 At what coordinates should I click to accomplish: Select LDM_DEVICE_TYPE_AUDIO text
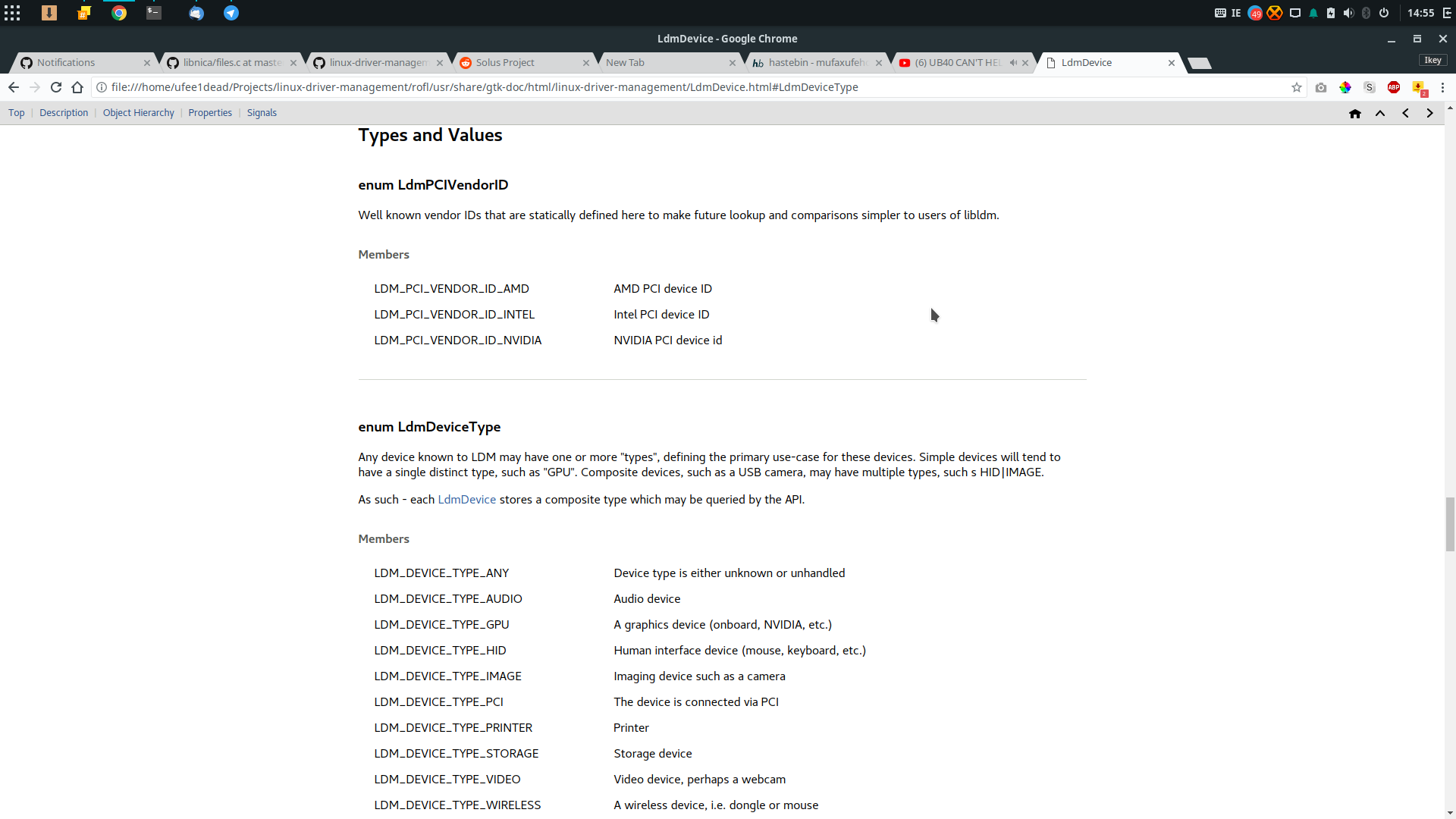[x=448, y=599]
